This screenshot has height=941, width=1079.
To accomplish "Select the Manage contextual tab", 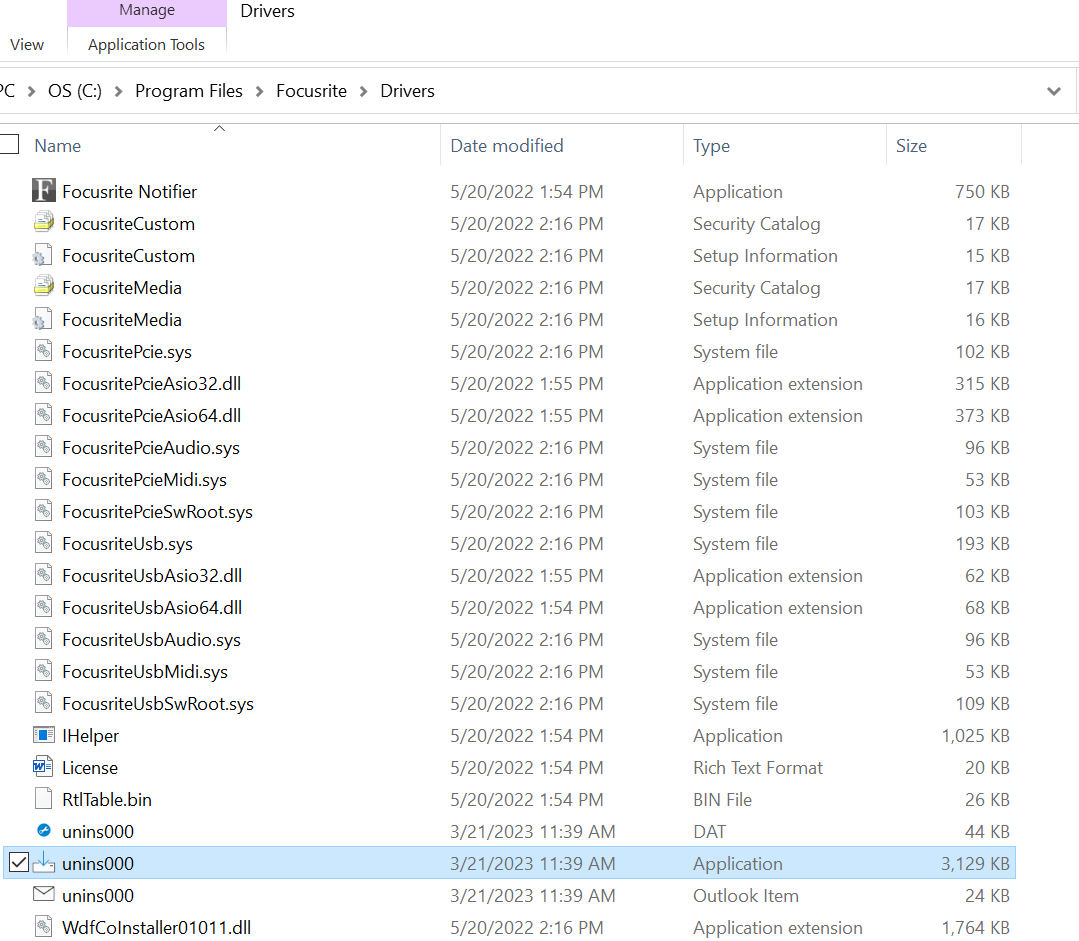I will click(147, 10).
